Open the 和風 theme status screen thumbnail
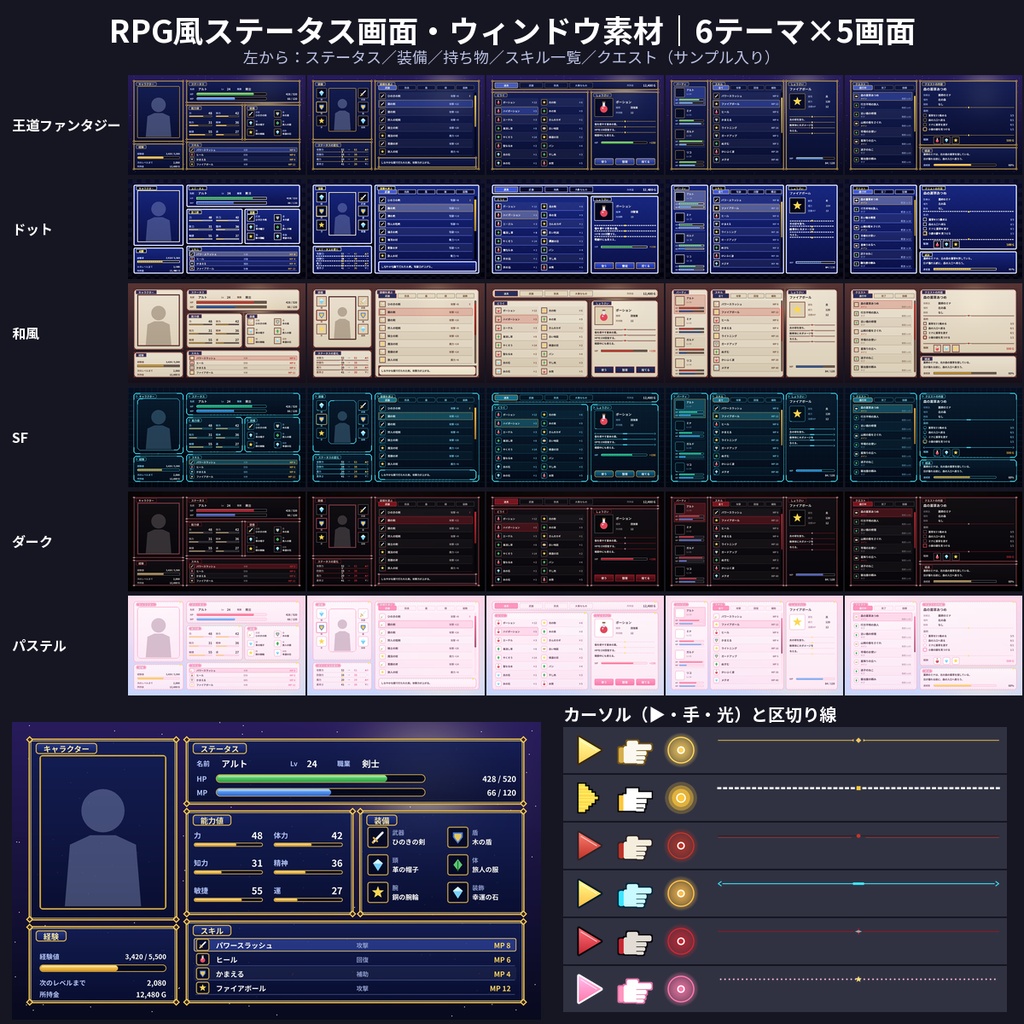Viewport: 1024px width, 1024px height. tap(217, 332)
